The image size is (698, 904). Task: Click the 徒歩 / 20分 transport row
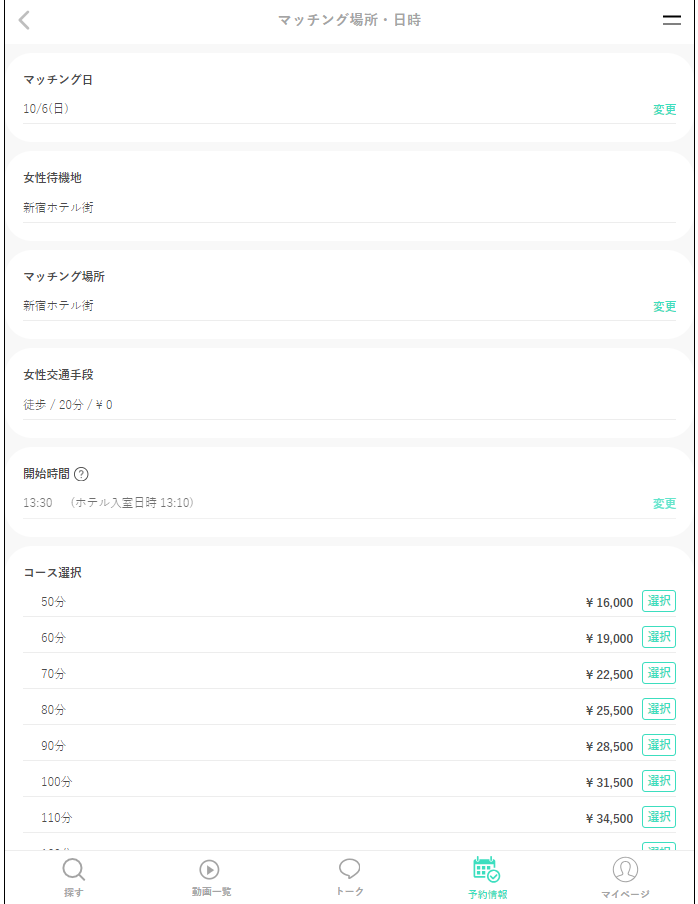68,405
